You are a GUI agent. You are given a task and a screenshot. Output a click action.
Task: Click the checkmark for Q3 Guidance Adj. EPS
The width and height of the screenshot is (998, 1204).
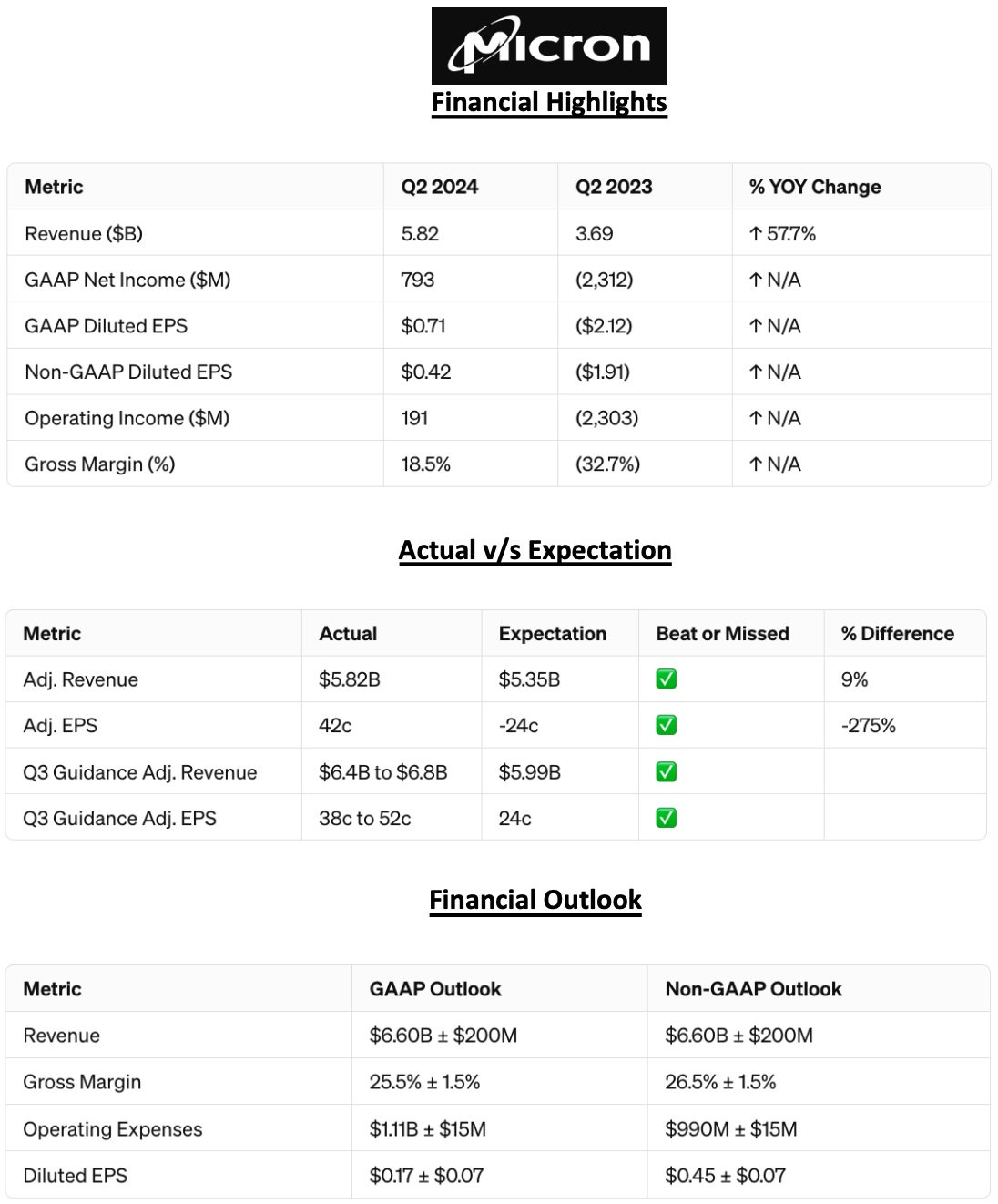coord(667,818)
